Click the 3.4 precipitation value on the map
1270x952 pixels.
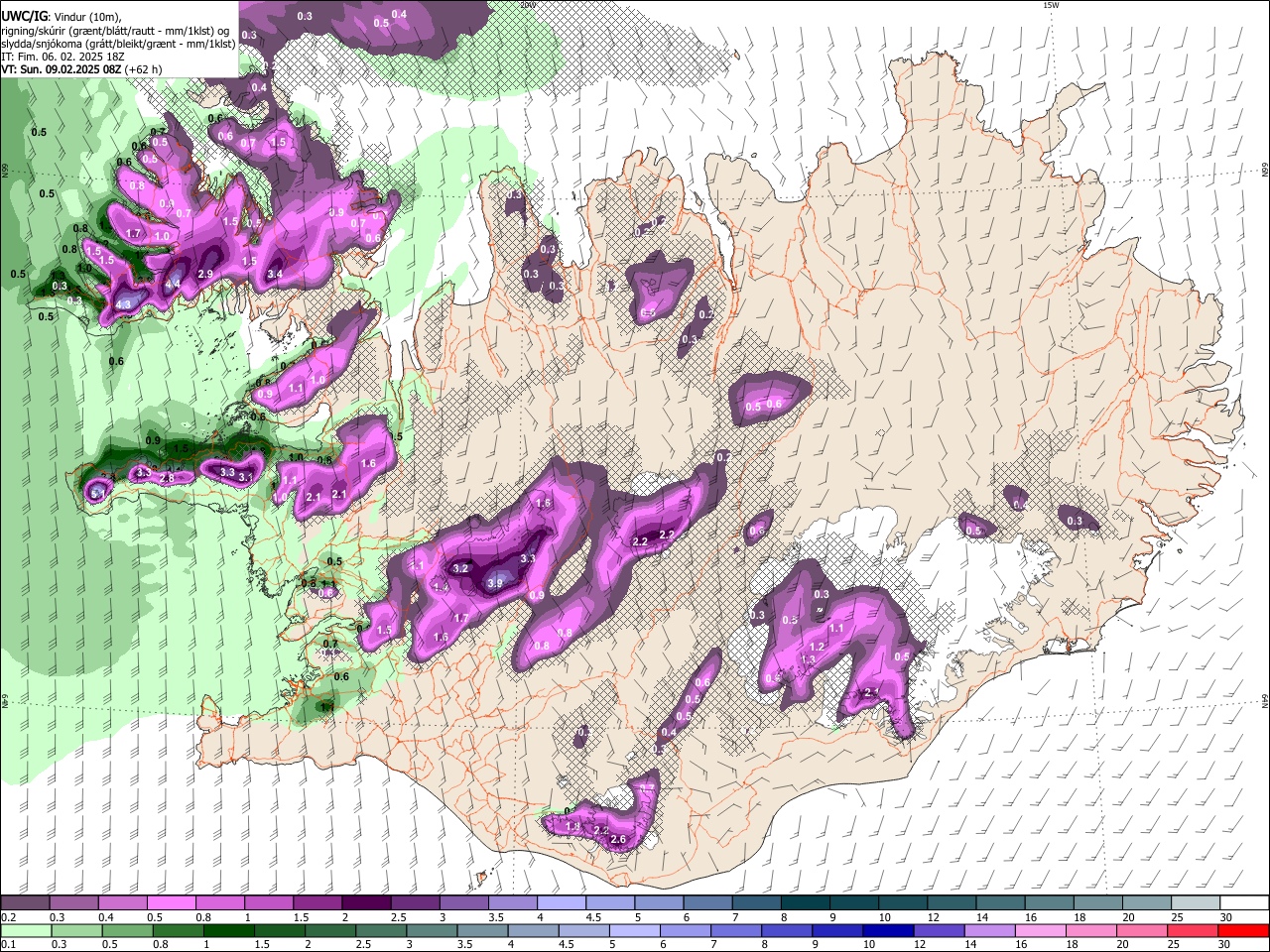275,274
